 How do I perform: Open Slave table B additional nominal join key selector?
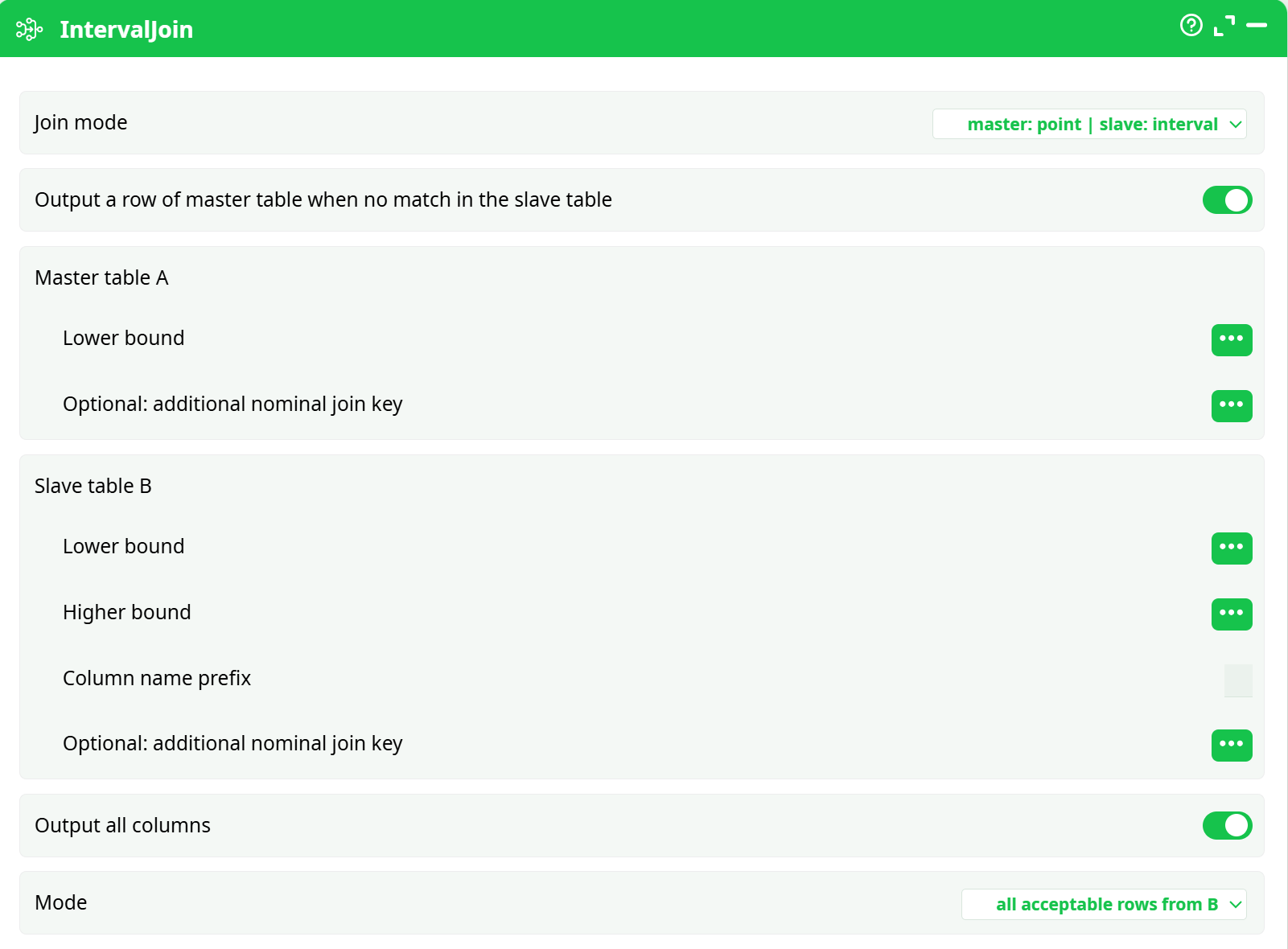pyautogui.click(x=1232, y=745)
